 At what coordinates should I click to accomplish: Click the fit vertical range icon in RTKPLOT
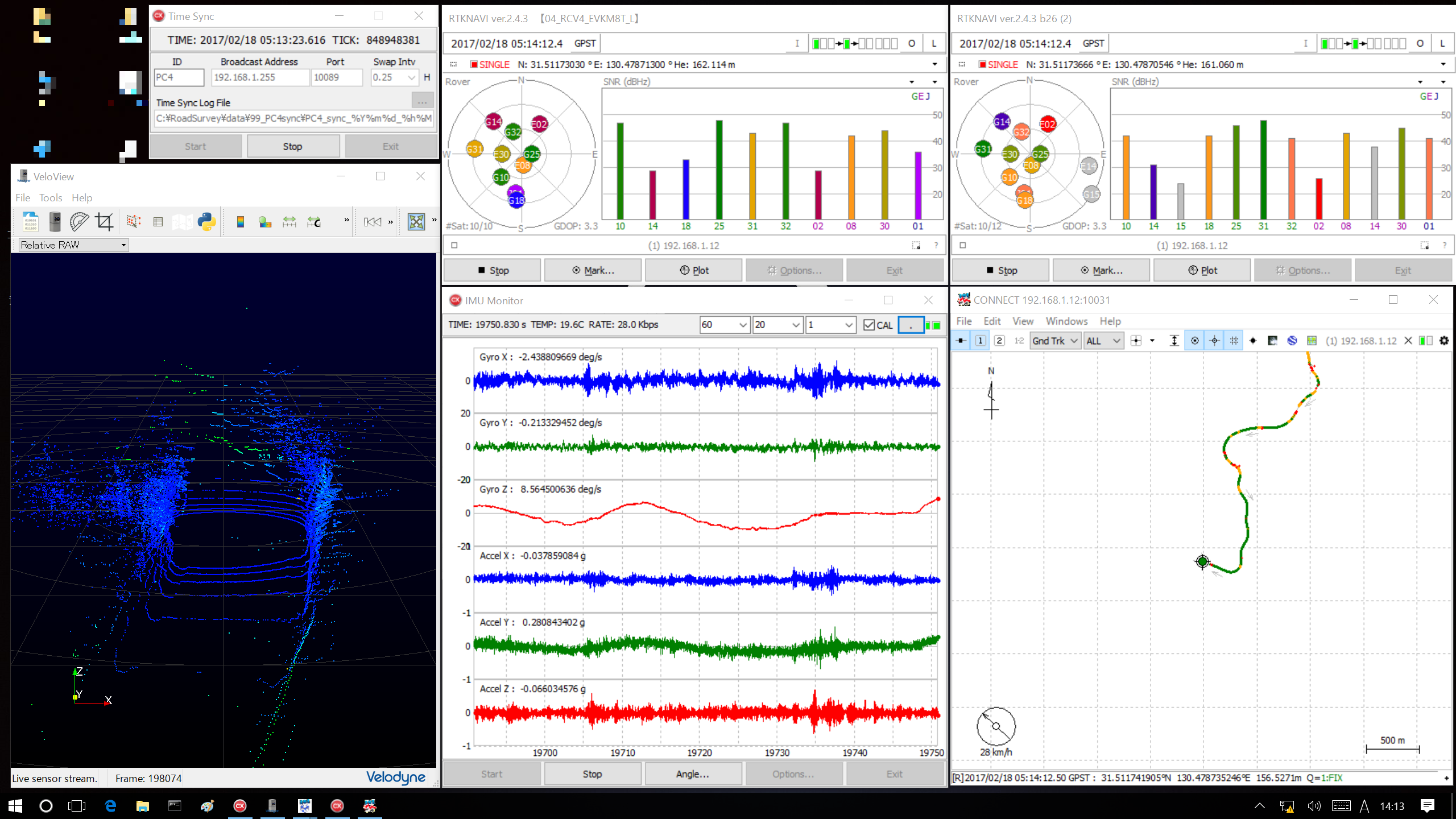pyautogui.click(x=1174, y=341)
